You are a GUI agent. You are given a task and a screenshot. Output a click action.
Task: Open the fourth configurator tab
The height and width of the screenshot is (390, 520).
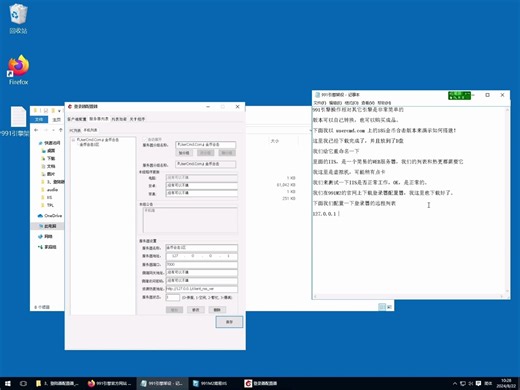click(137, 119)
